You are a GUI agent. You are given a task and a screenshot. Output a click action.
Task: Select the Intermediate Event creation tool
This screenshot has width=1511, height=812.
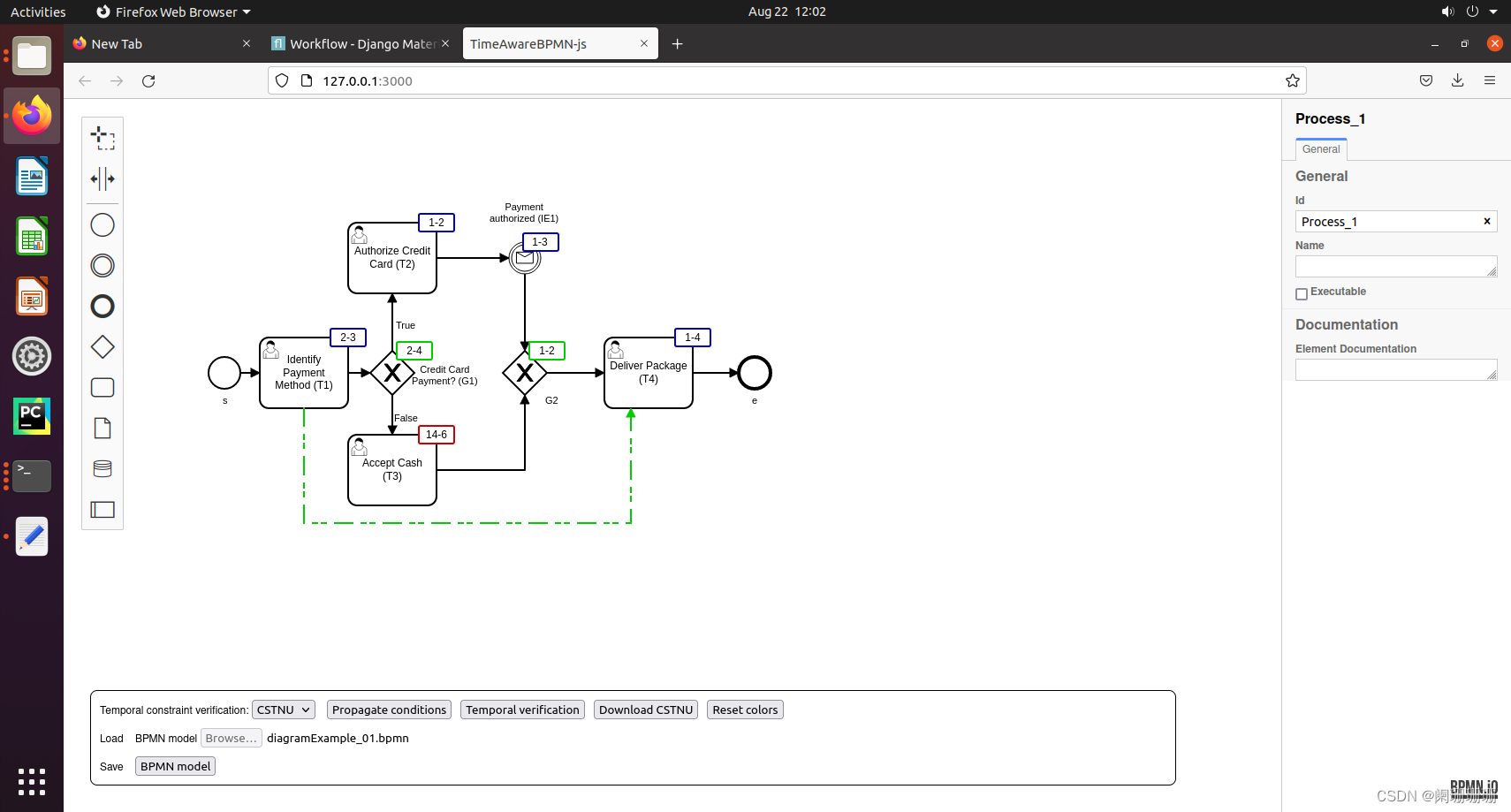pos(103,265)
